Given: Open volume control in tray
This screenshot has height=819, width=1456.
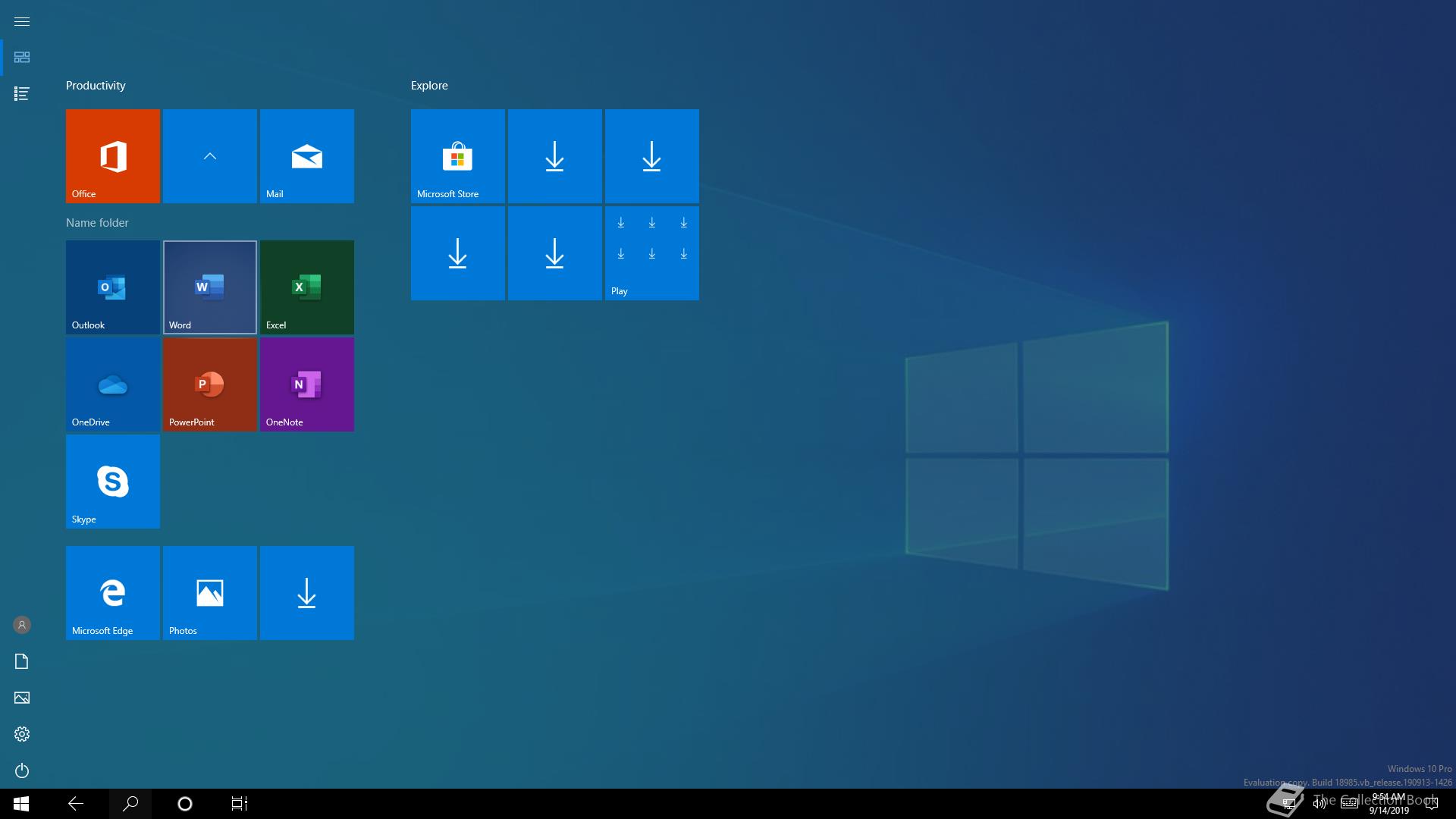Looking at the screenshot, I should click(x=1319, y=804).
